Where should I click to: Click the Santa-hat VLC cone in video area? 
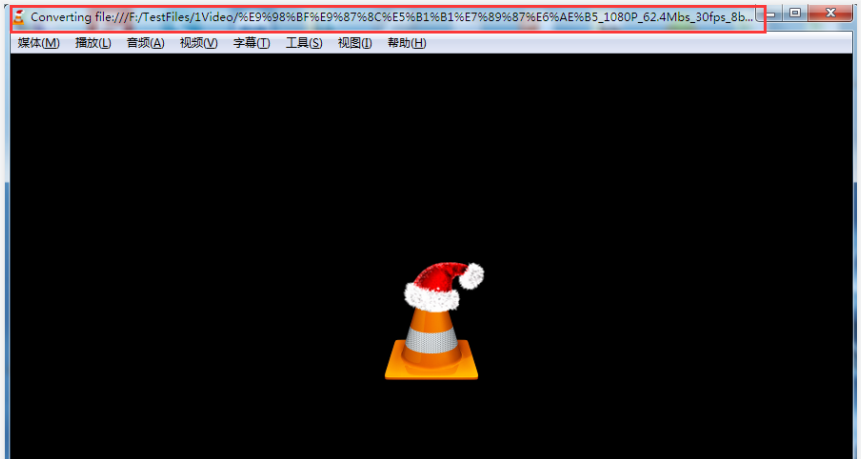(433, 321)
